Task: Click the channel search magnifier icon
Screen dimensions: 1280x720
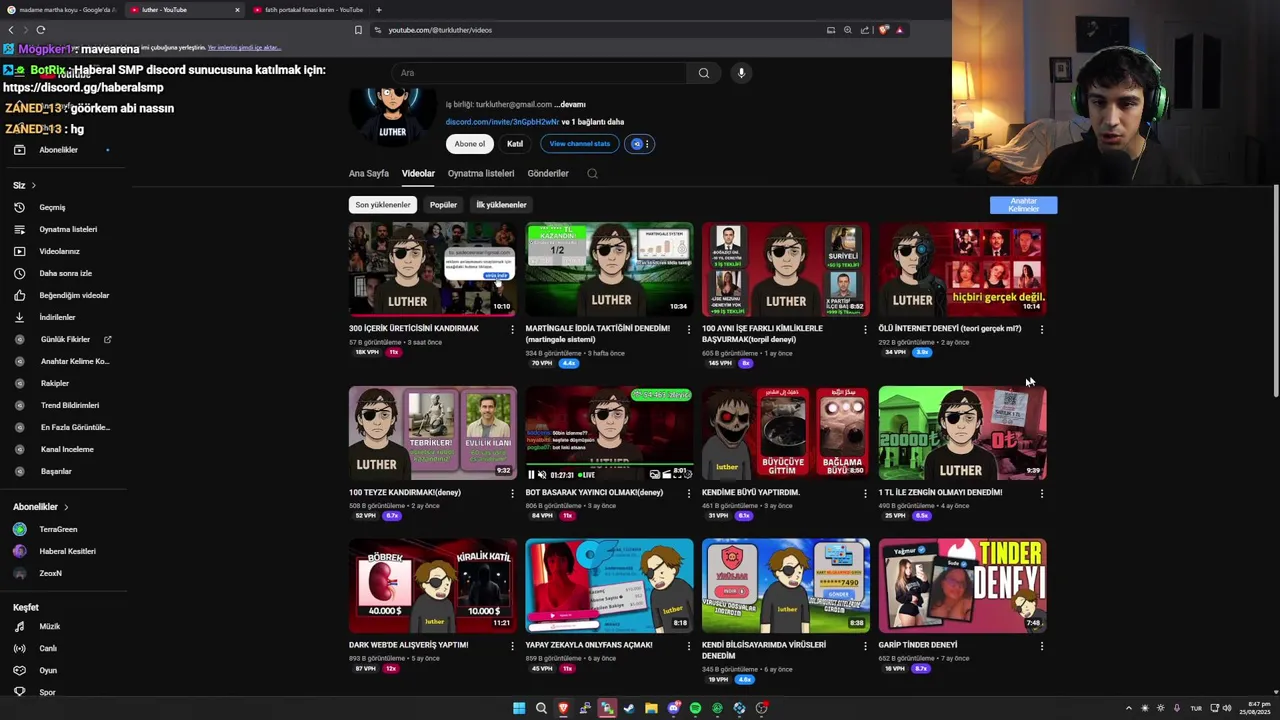Action: point(592,173)
